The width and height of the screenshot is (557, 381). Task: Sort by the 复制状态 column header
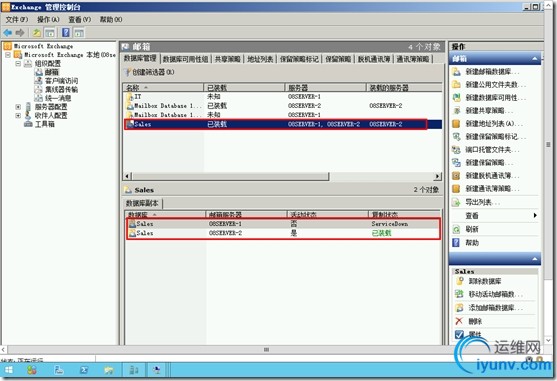coord(404,214)
